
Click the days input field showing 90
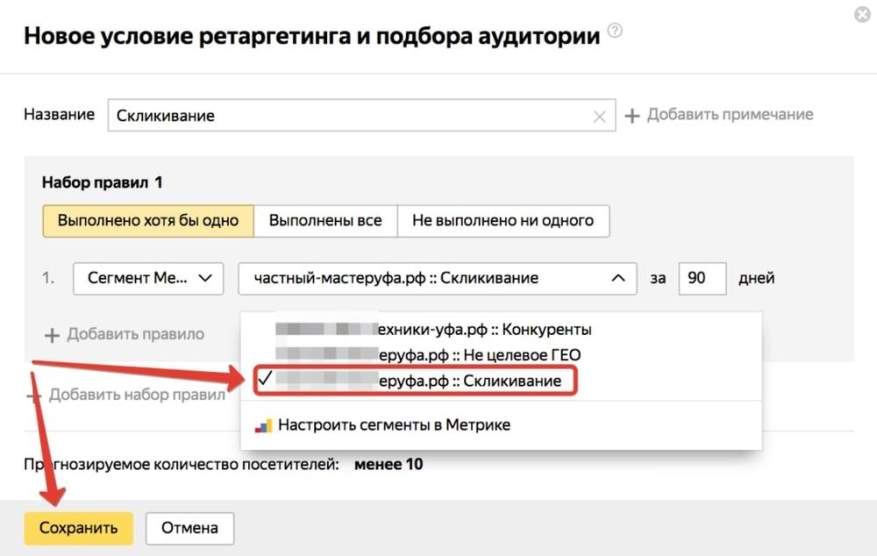point(702,278)
